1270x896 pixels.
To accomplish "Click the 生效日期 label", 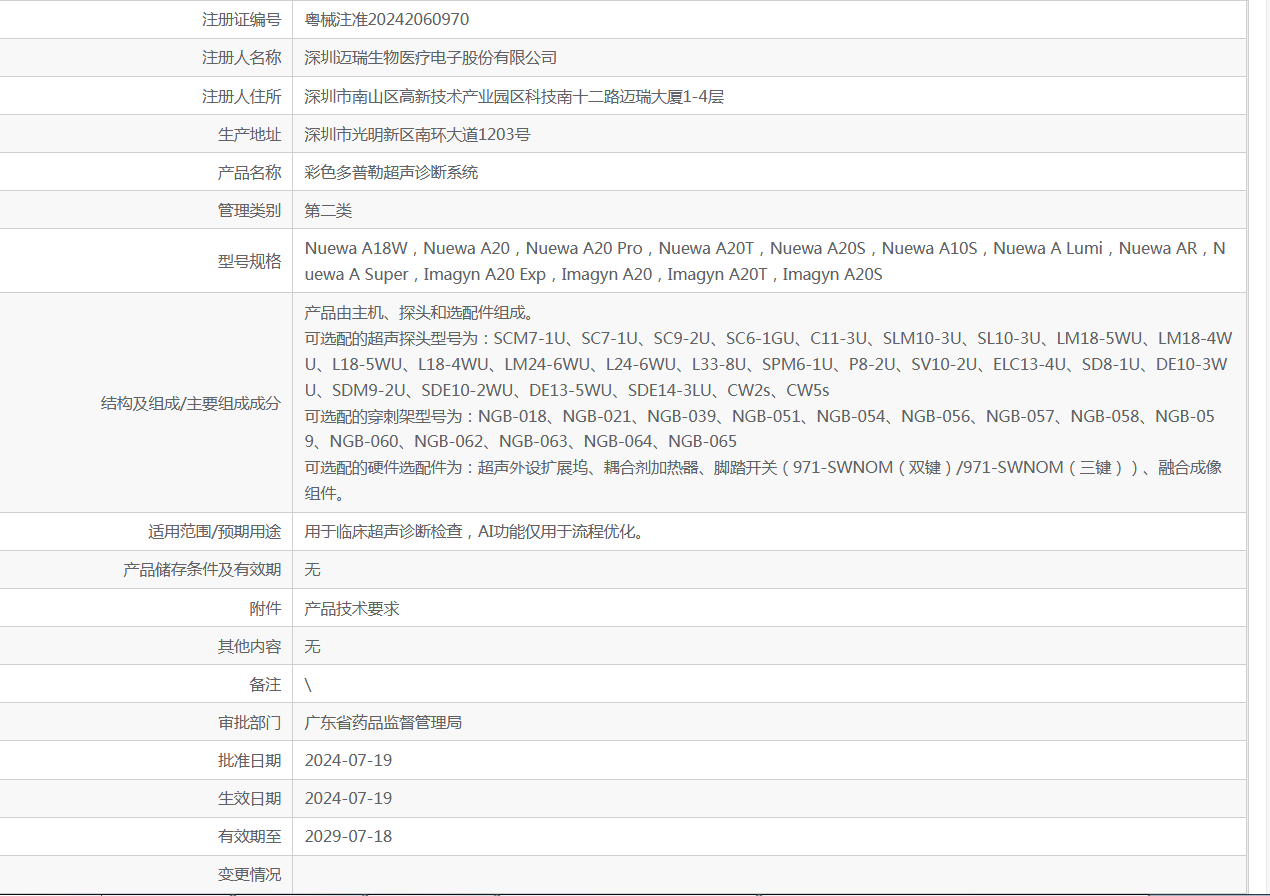I will pos(249,798).
